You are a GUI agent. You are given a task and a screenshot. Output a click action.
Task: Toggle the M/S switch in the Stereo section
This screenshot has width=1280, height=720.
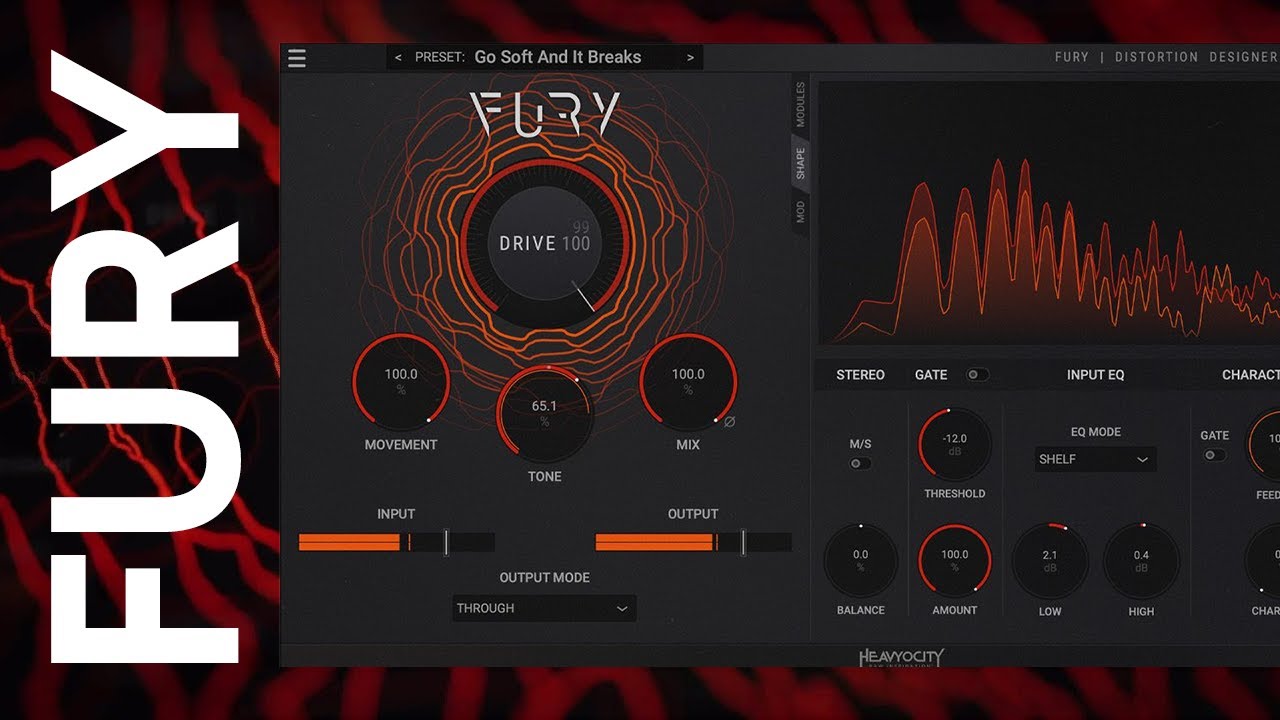860,464
